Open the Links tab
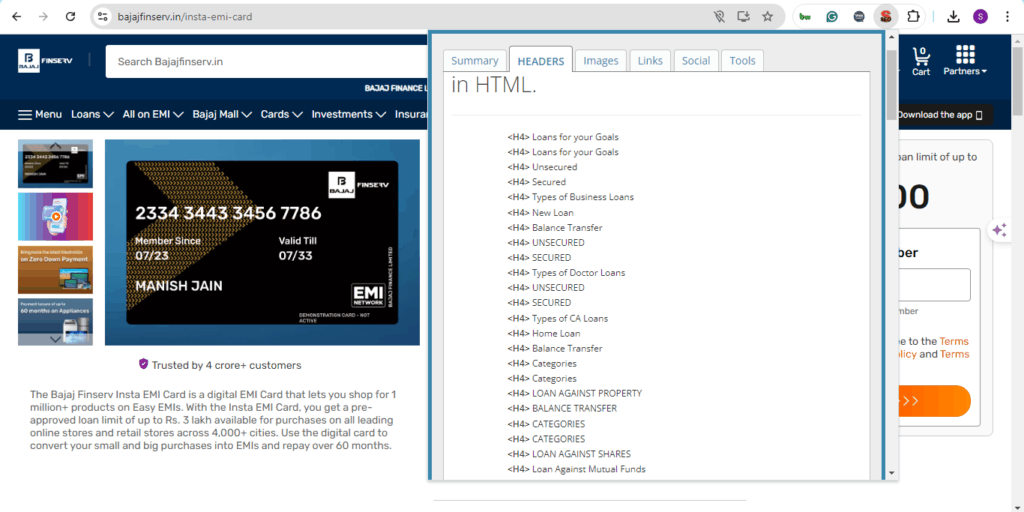The width and height of the screenshot is (1024, 512). tap(650, 61)
